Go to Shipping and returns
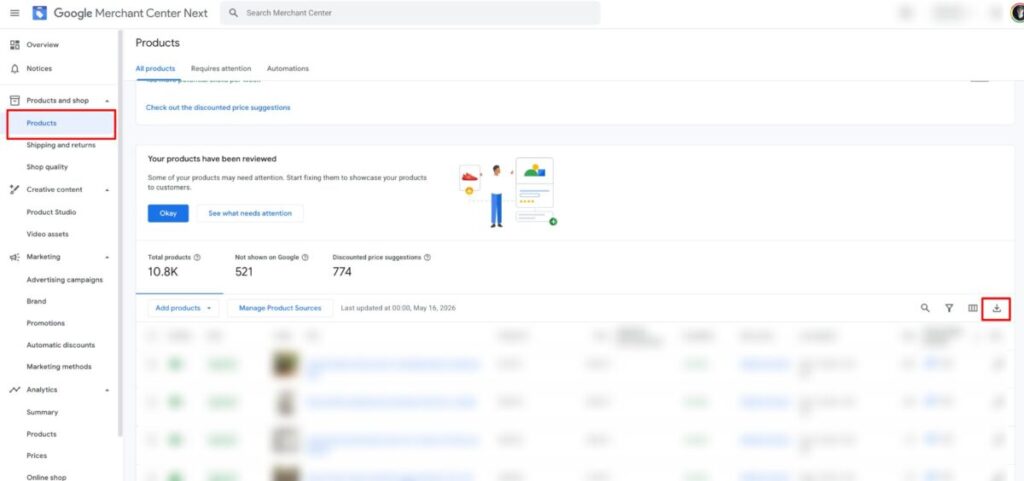 tap(61, 146)
